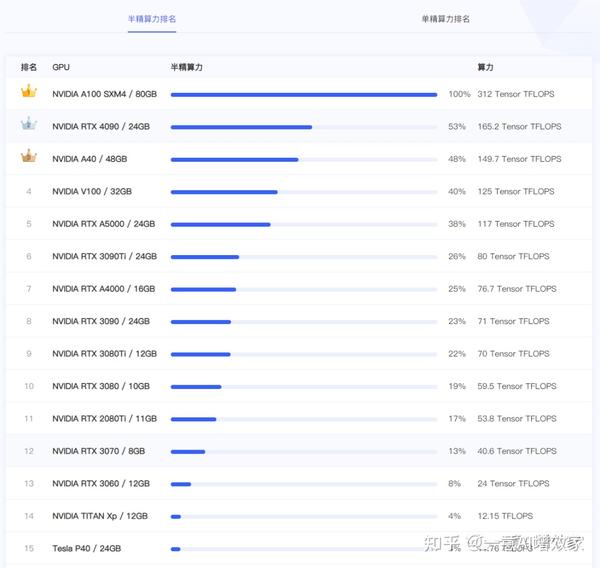
Task: Switch to the 半精算力排名 tab
Action: pos(152,19)
